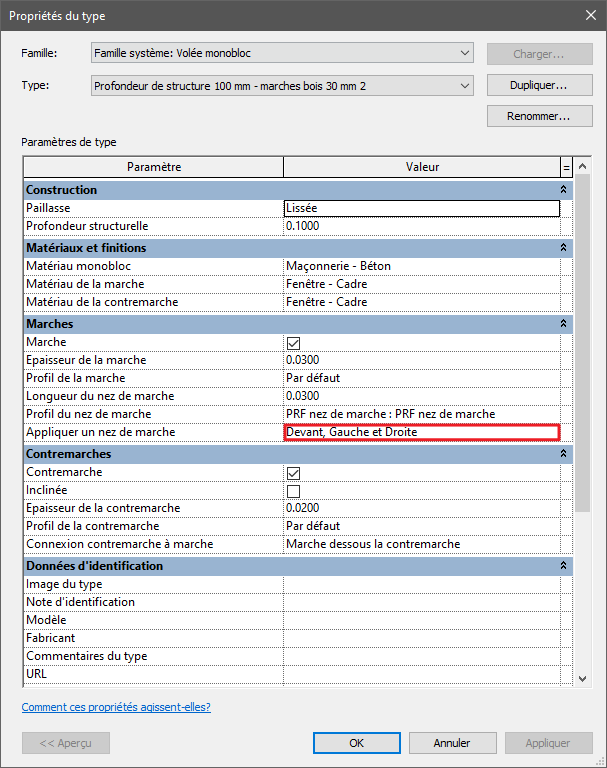
Task: Click the Dupliquer button
Action: (539, 85)
